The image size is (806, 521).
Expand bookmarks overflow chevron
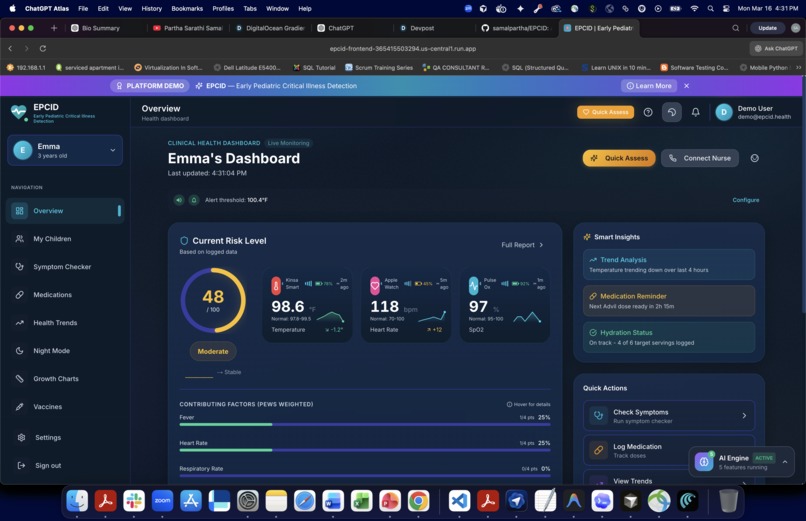798,67
